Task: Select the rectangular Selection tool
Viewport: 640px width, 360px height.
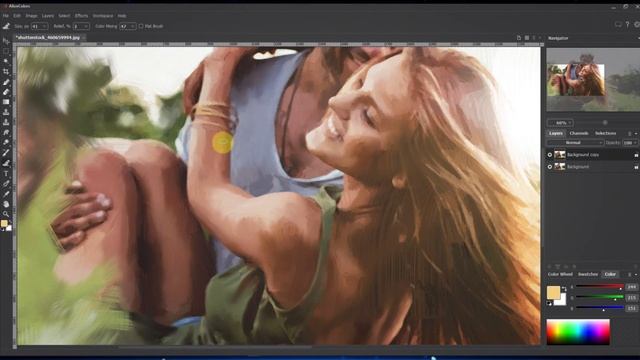Action: pos(6,51)
